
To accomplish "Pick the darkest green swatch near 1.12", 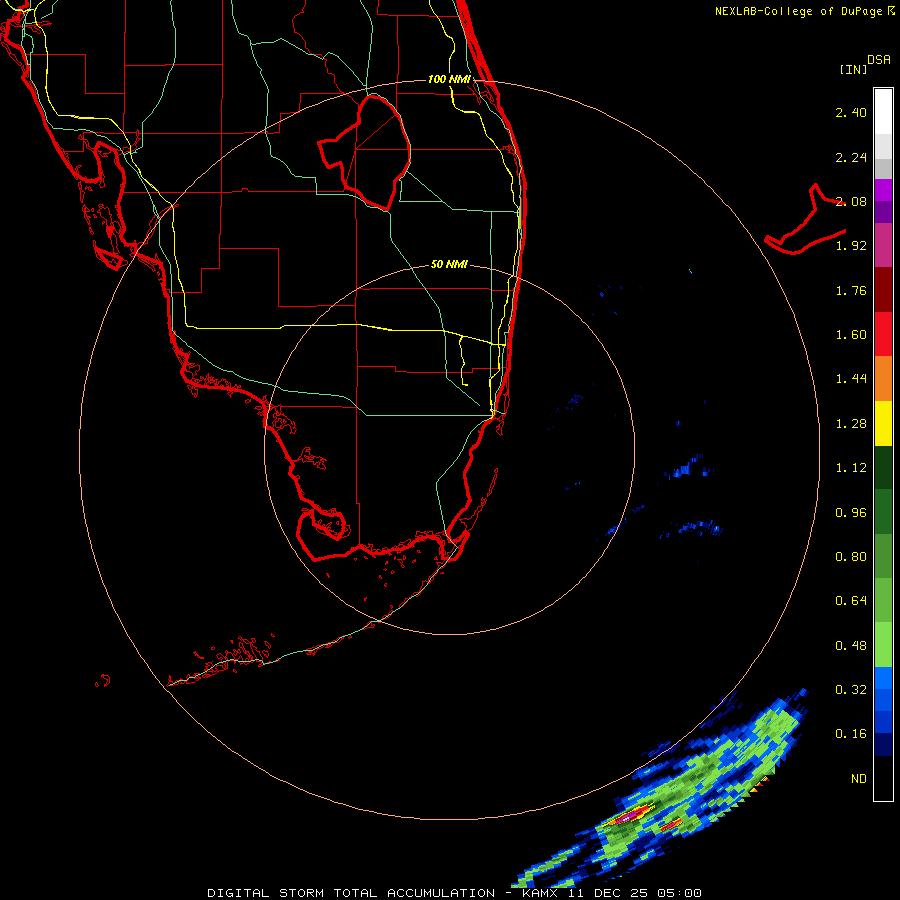I will tap(883, 468).
